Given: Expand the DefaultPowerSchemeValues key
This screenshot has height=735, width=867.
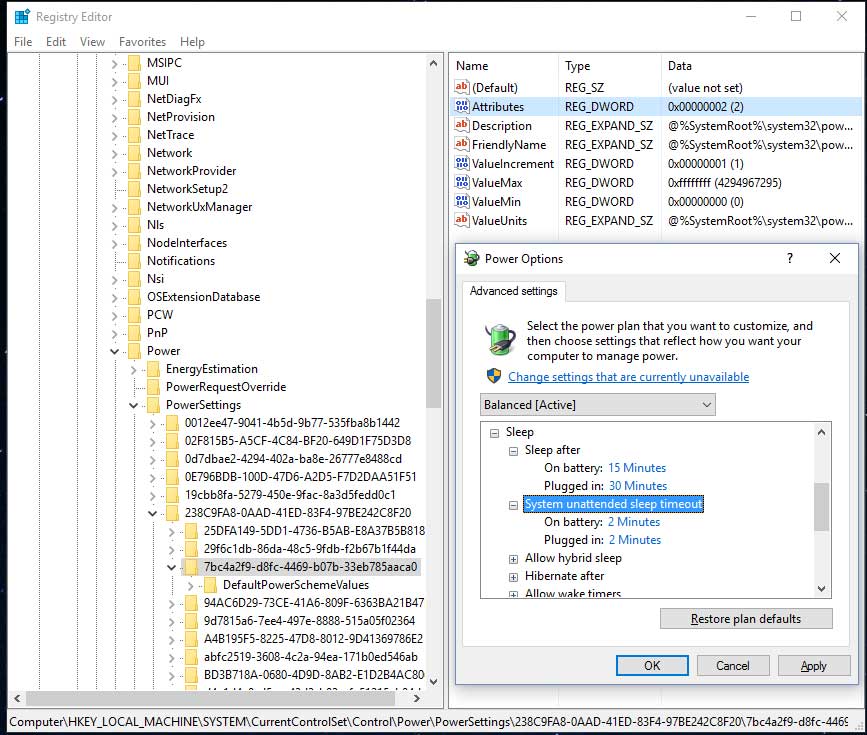Looking at the screenshot, I should coord(191,585).
